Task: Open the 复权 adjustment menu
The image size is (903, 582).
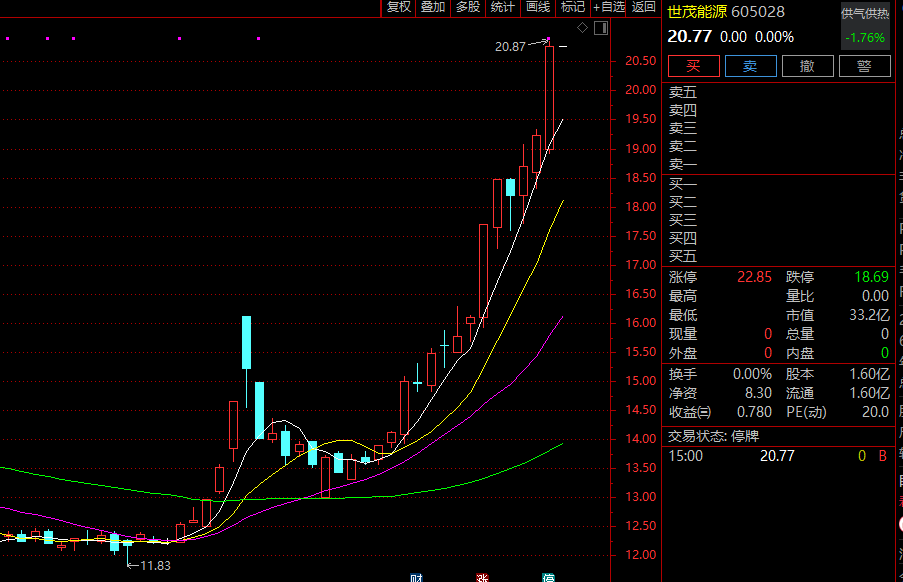Action: coord(398,7)
